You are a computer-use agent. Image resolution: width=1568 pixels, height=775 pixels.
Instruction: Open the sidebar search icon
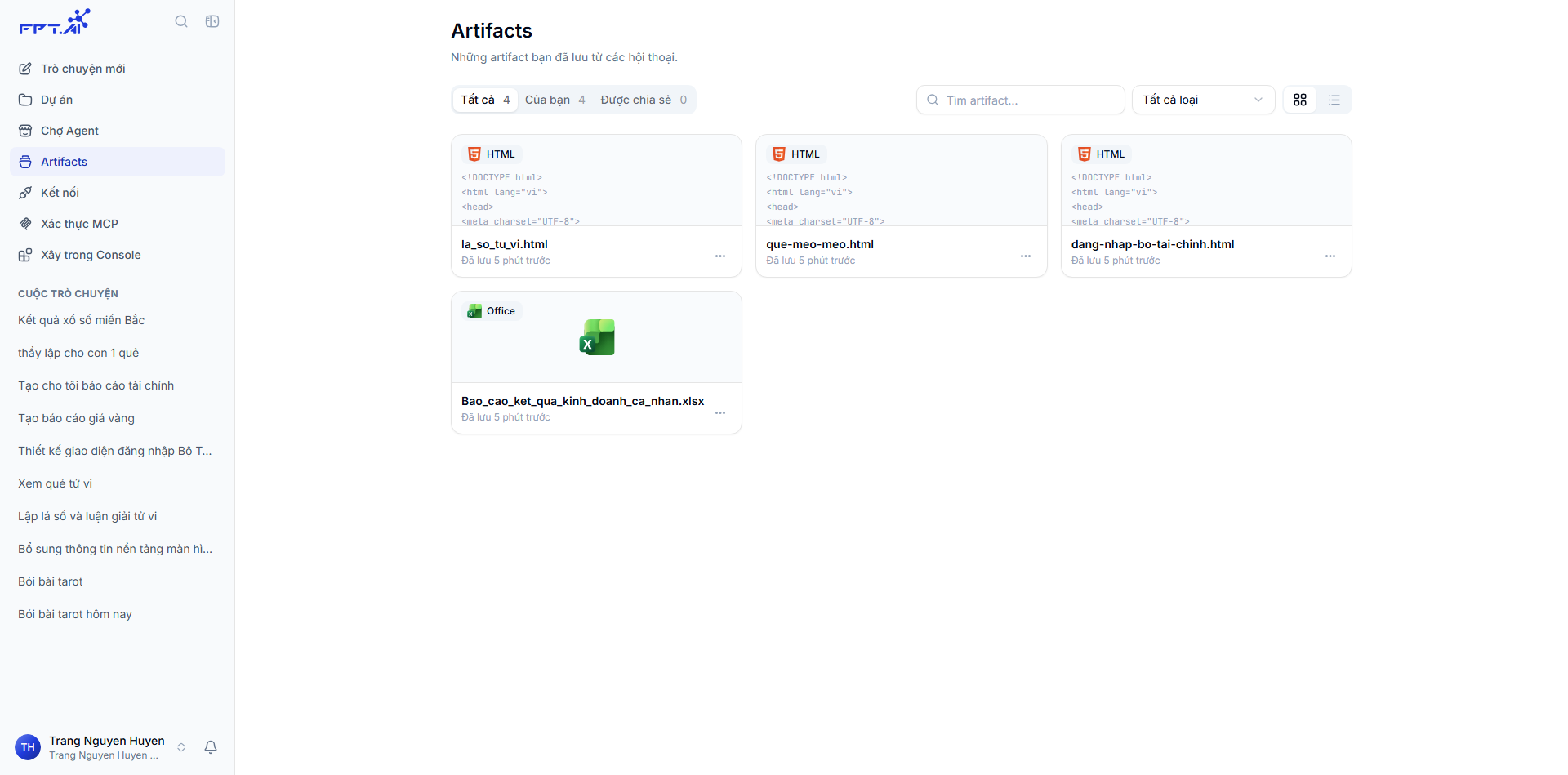(x=181, y=21)
